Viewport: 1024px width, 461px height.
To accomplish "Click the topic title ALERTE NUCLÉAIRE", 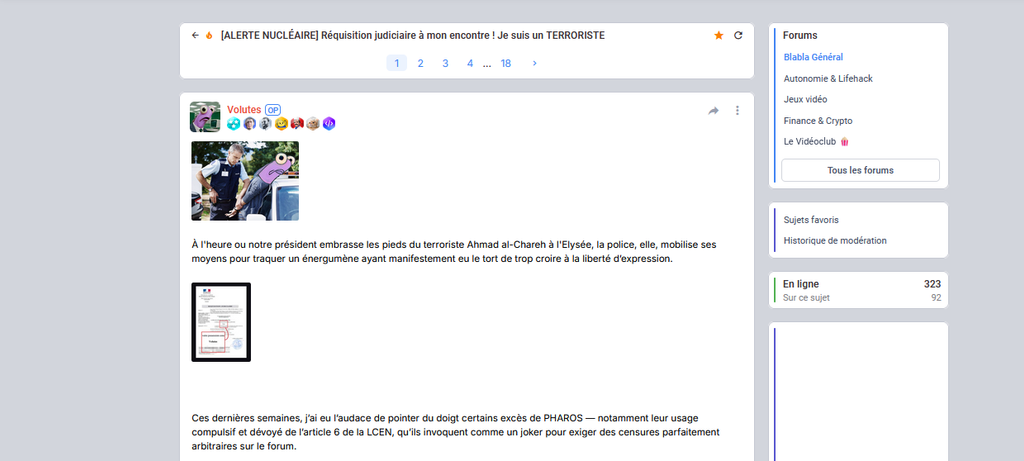I will coord(413,35).
